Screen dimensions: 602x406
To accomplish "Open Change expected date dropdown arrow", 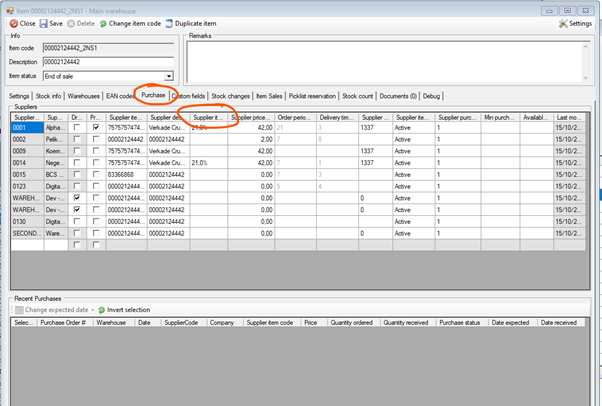I will point(93,310).
